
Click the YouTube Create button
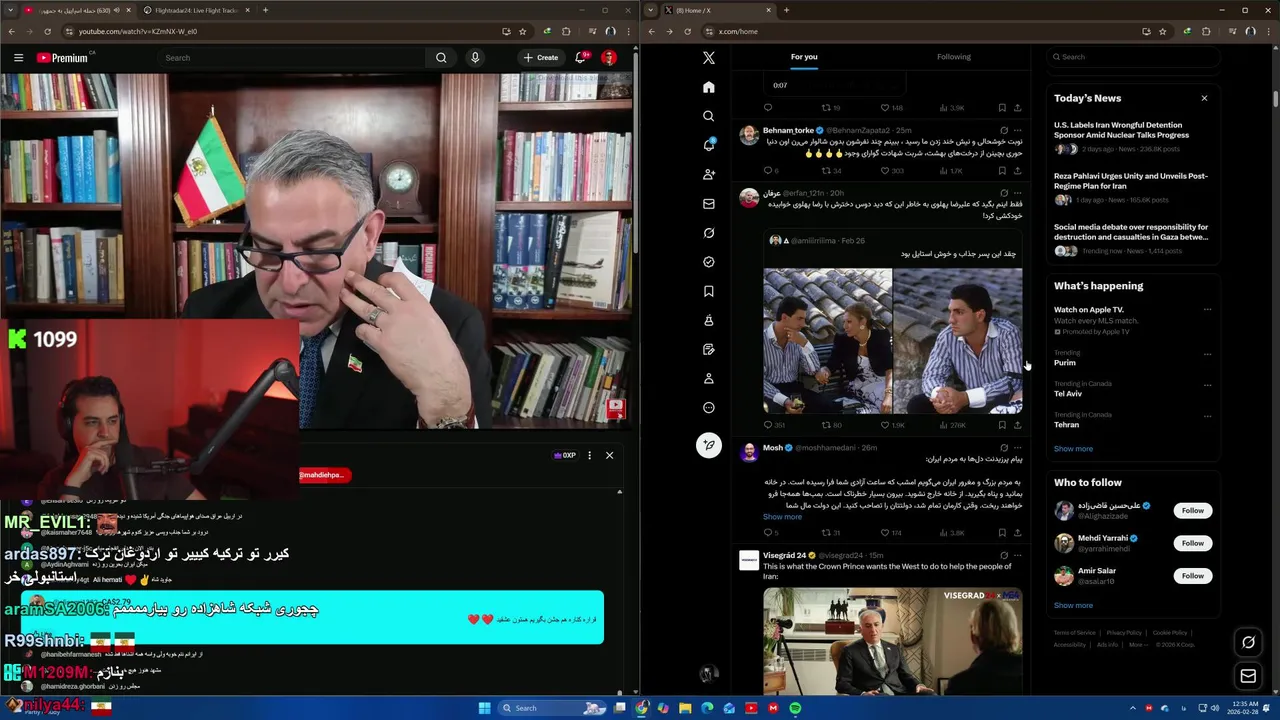point(541,58)
